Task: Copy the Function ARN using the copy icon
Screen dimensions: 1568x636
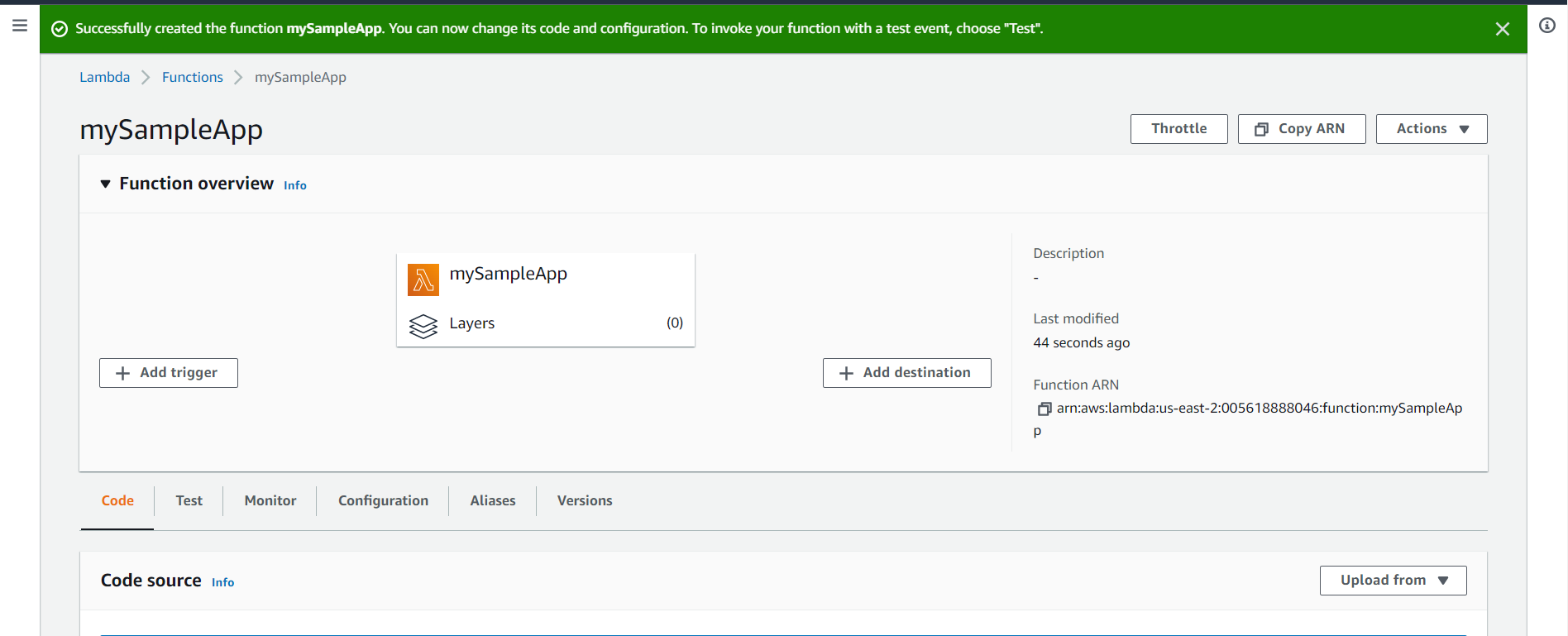Action: tap(1044, 409)
